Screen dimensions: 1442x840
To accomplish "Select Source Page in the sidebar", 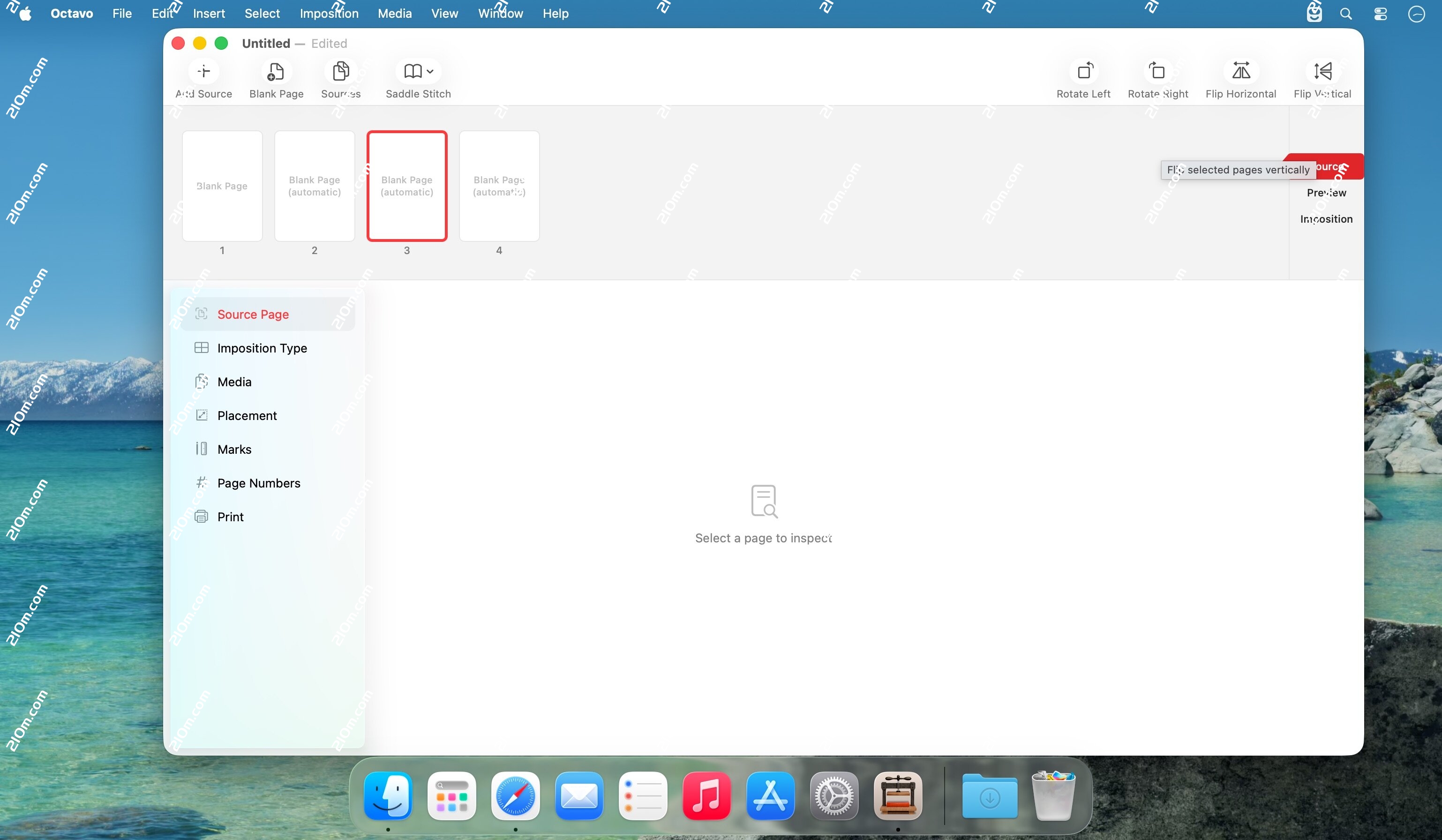I will pyautogui.click(x=252, y=314).
